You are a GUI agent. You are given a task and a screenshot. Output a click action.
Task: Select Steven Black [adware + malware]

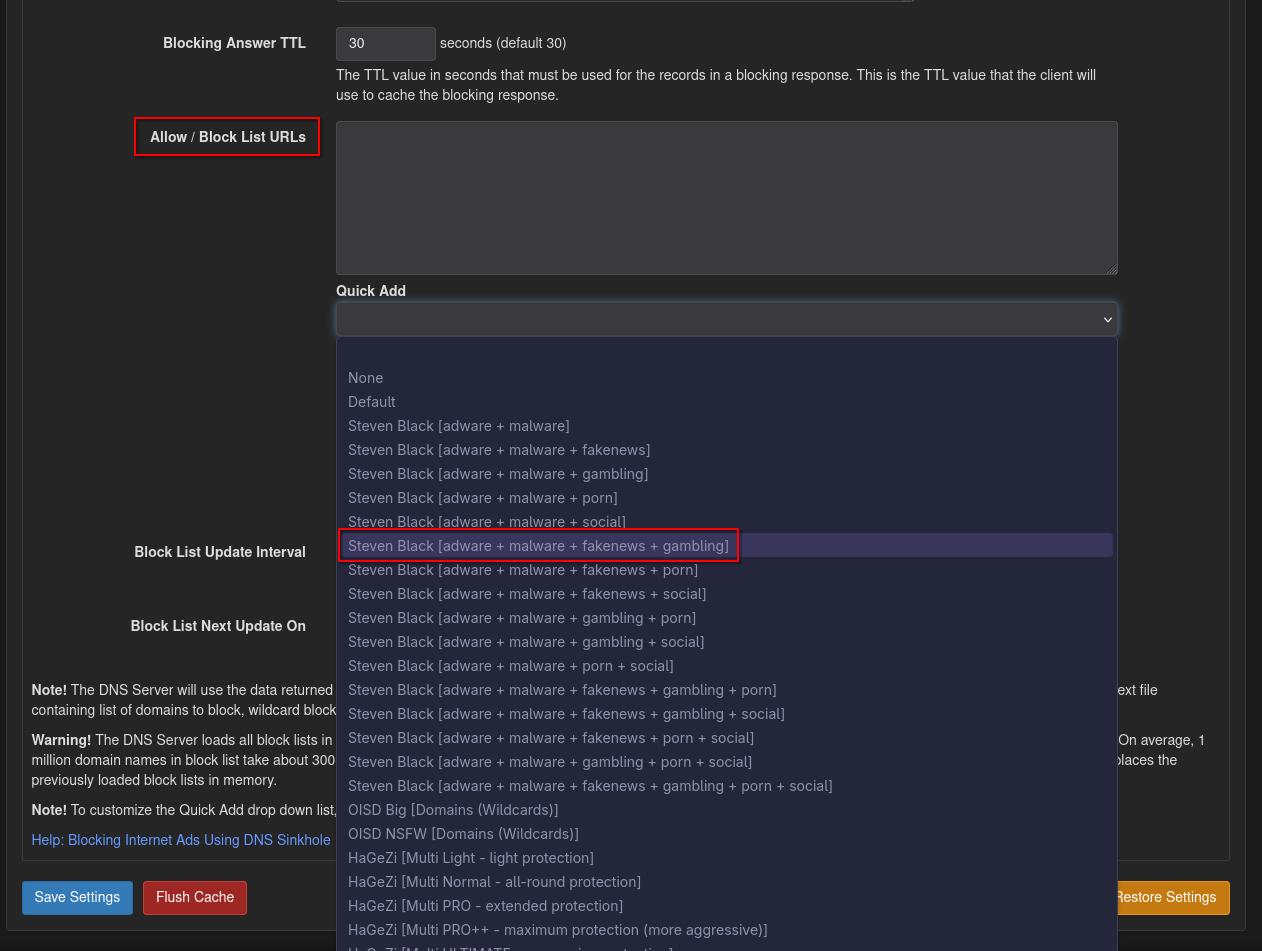coord(727,426)
